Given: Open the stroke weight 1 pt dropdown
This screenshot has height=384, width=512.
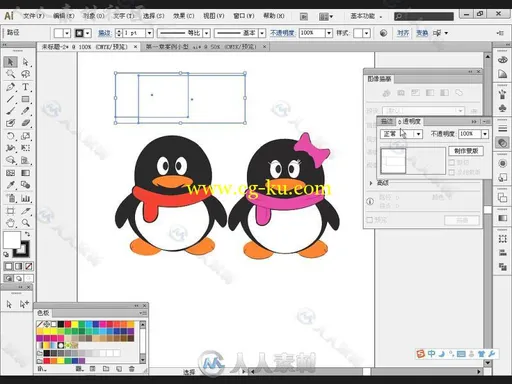Looking at the screenshot, I should click(x=149, y=33).
